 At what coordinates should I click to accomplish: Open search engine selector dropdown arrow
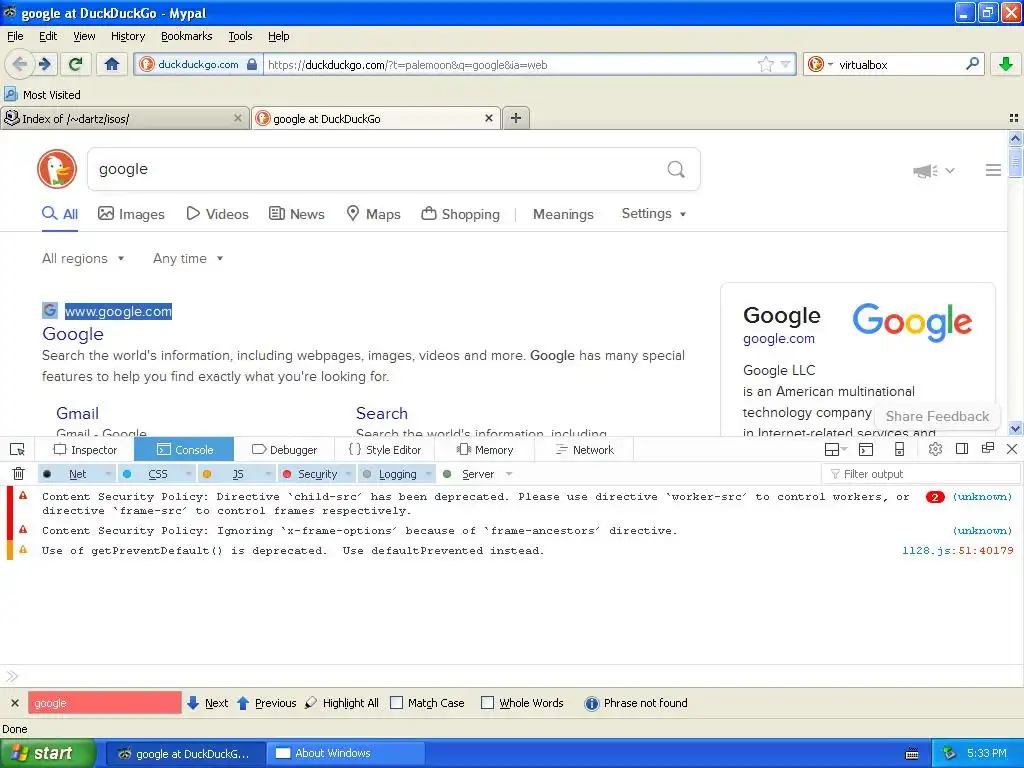point(831,65)
